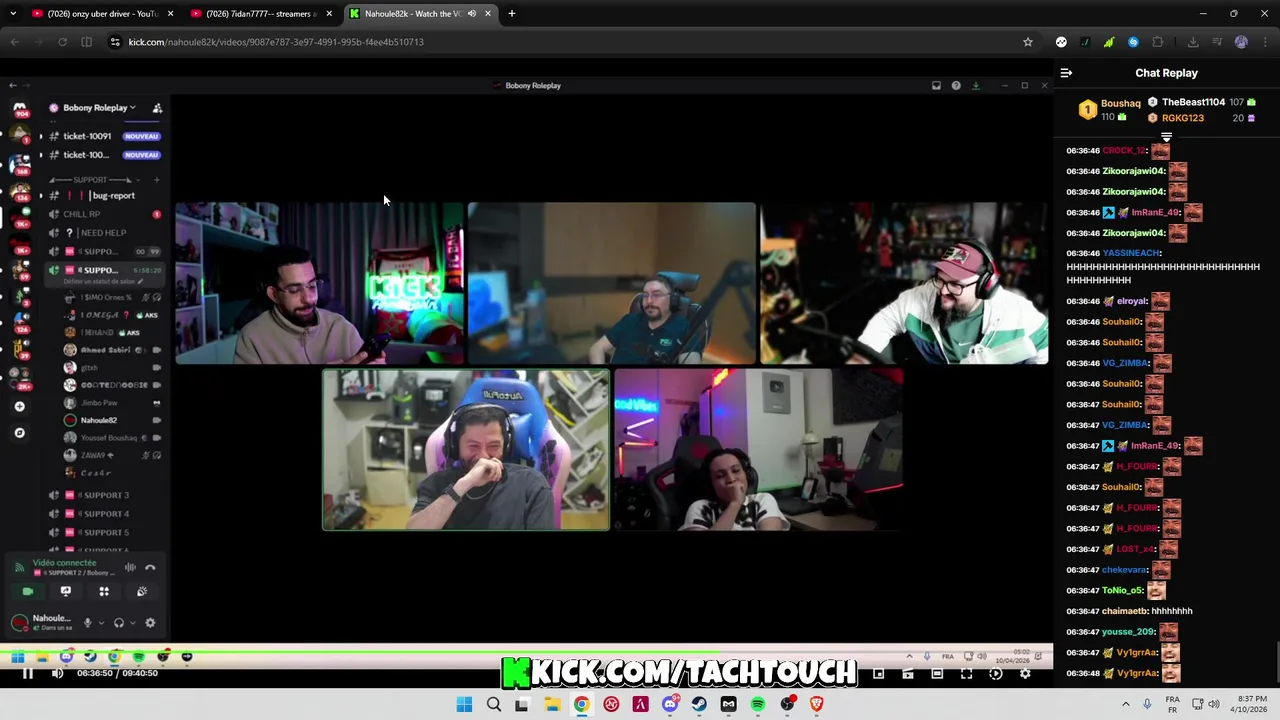This screenshot has height=720, width=1280.
Task: Open the invite members icon beside Bobony Roleplay
Action: pyautogui.click(x=157, y=108)
